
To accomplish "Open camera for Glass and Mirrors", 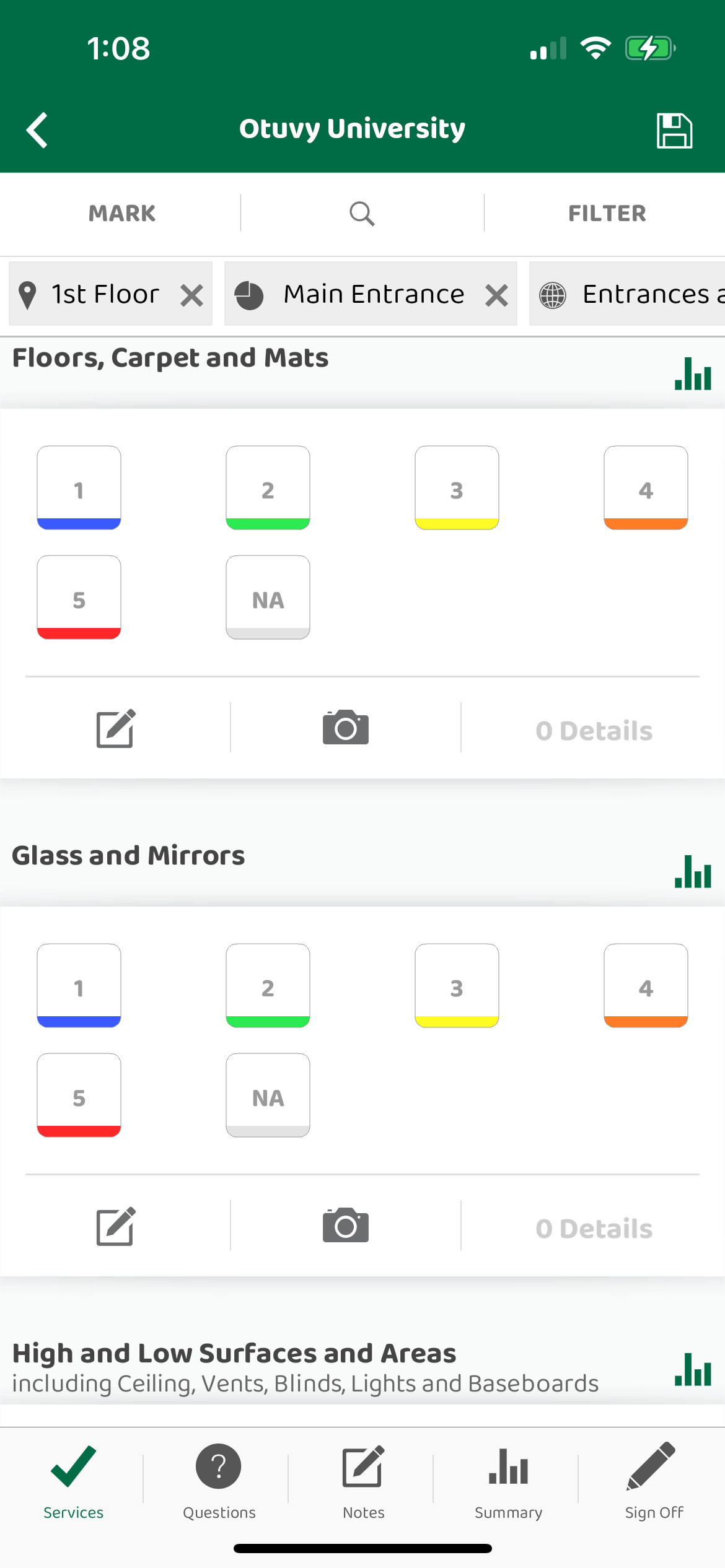I will tap(346, 1226).
